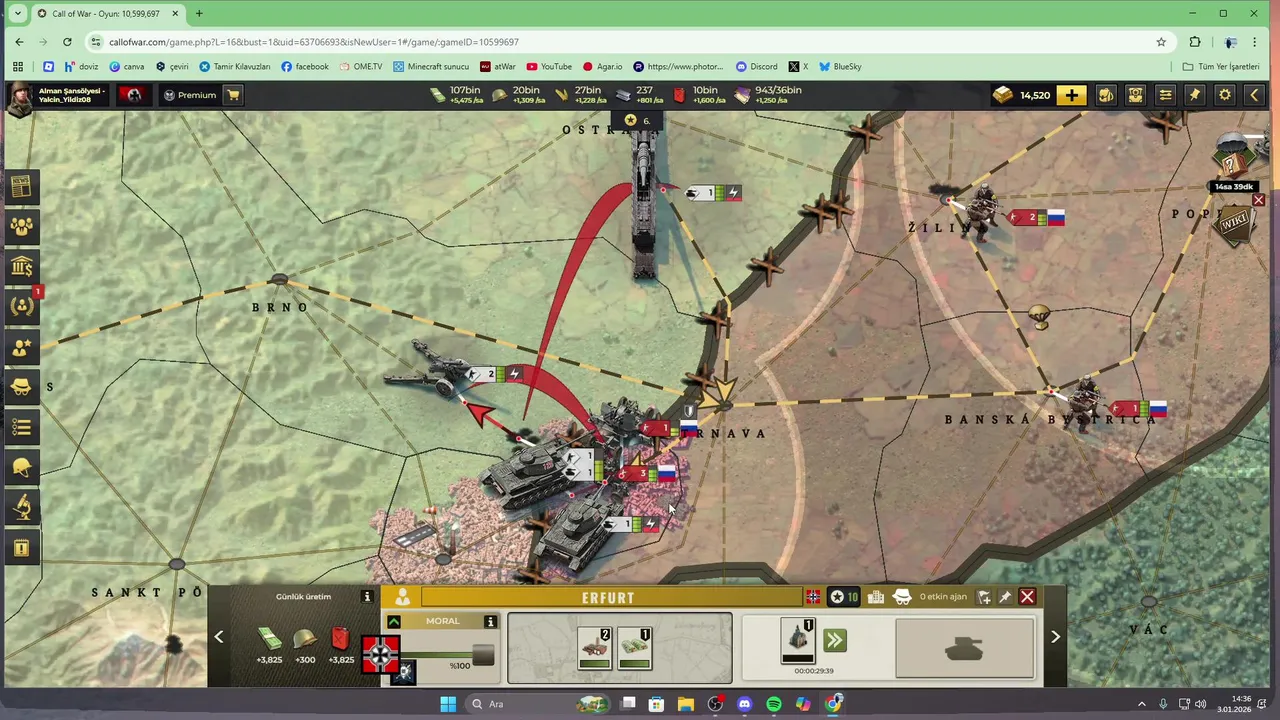
Task: Open the diplomacy people icon in left sidebar
Action: pos(21,226)
